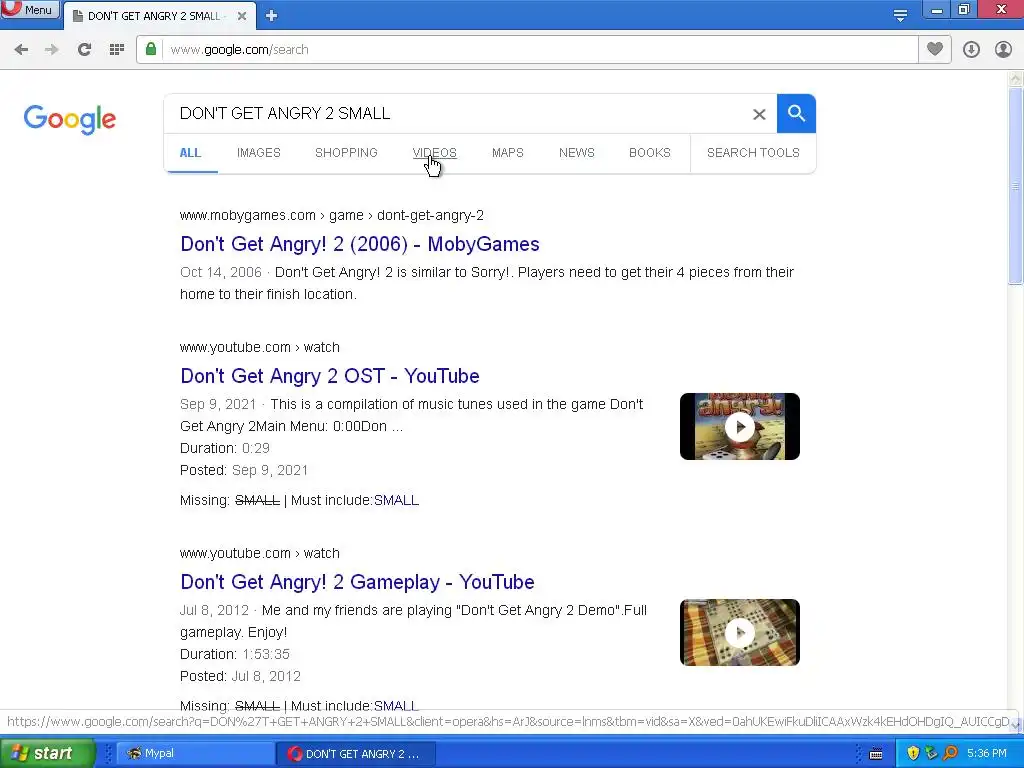
Task: Click the blue magnifier search button
Action: coord(796,114)
